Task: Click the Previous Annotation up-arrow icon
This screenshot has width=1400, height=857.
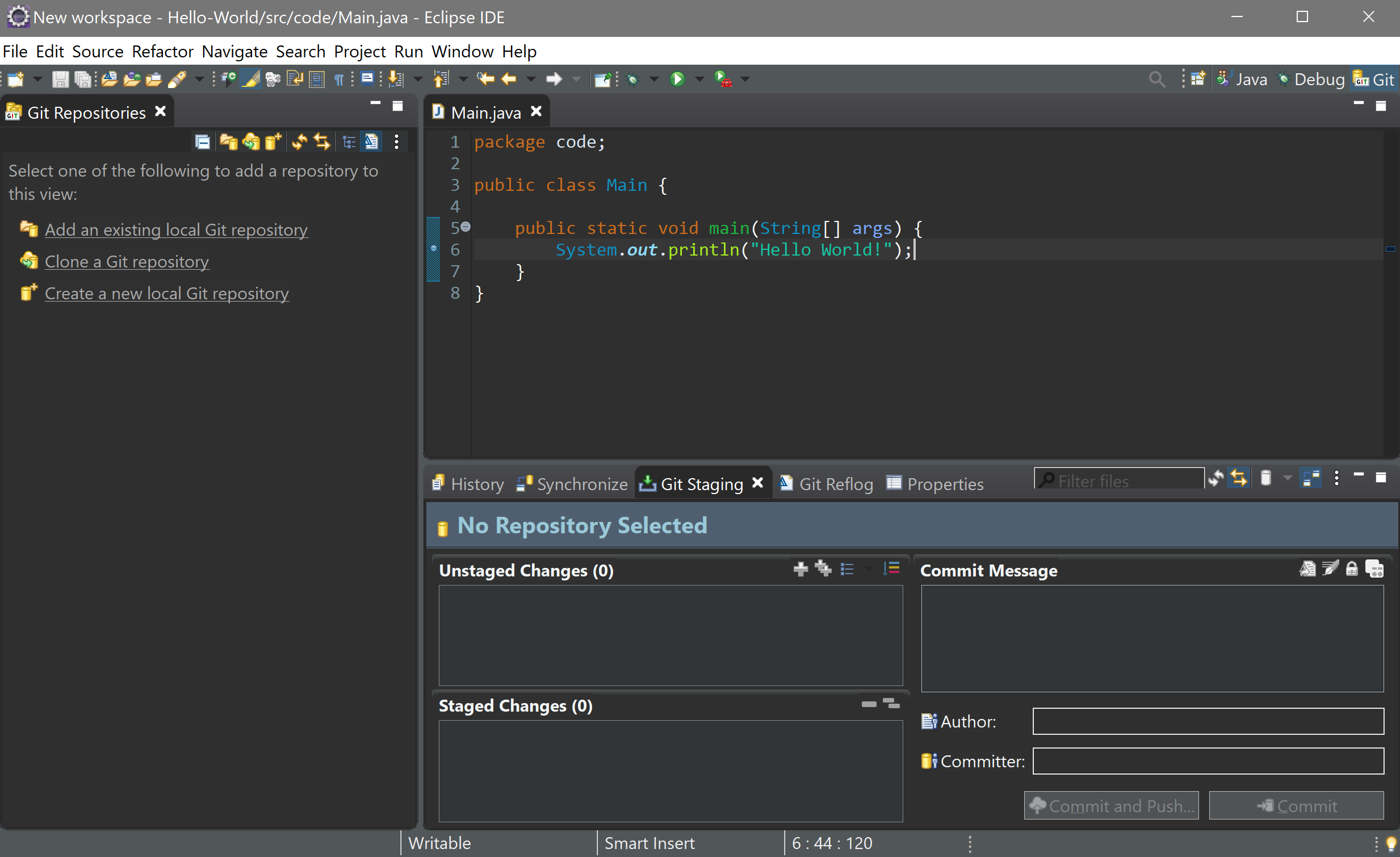Action: click(441, 79)
